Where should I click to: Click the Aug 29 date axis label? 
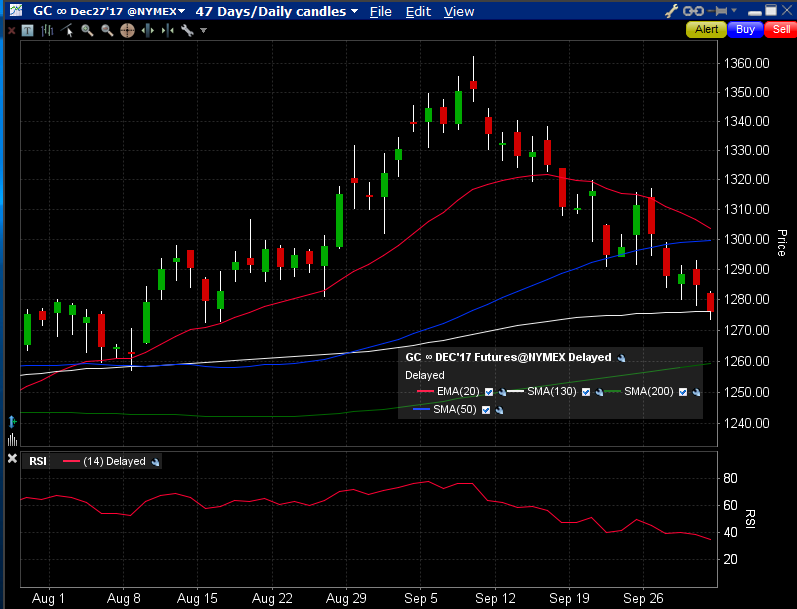tap(346, 598)
